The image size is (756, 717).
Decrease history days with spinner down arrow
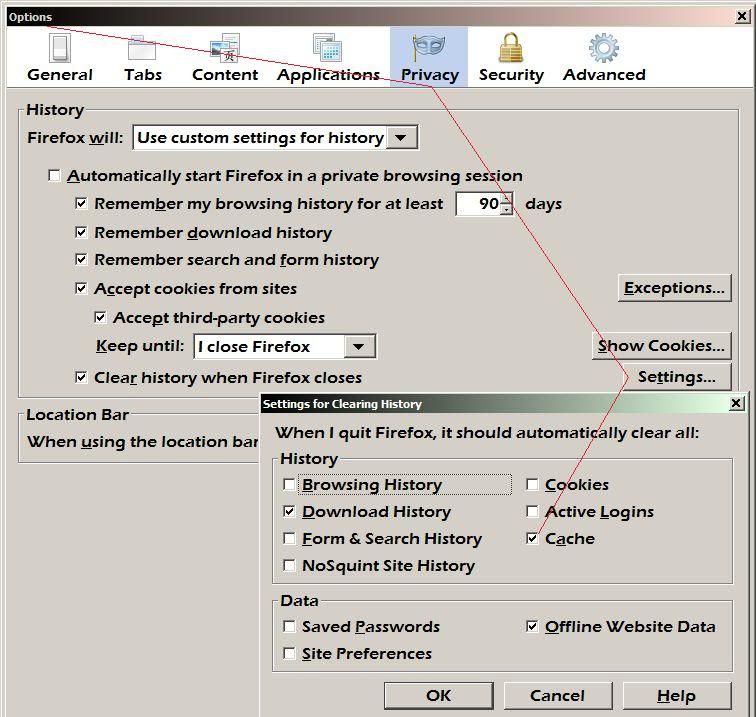(506, 209)
